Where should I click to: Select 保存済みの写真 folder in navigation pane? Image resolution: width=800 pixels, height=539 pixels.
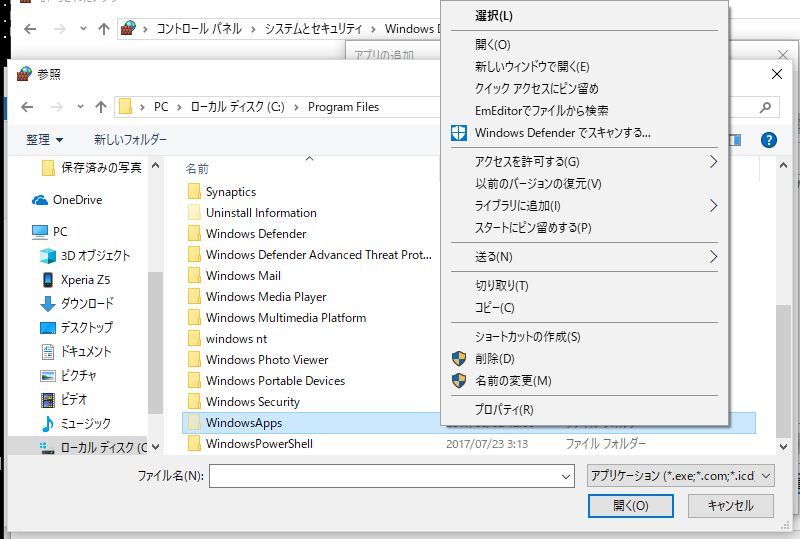click(x=91, y=167)
